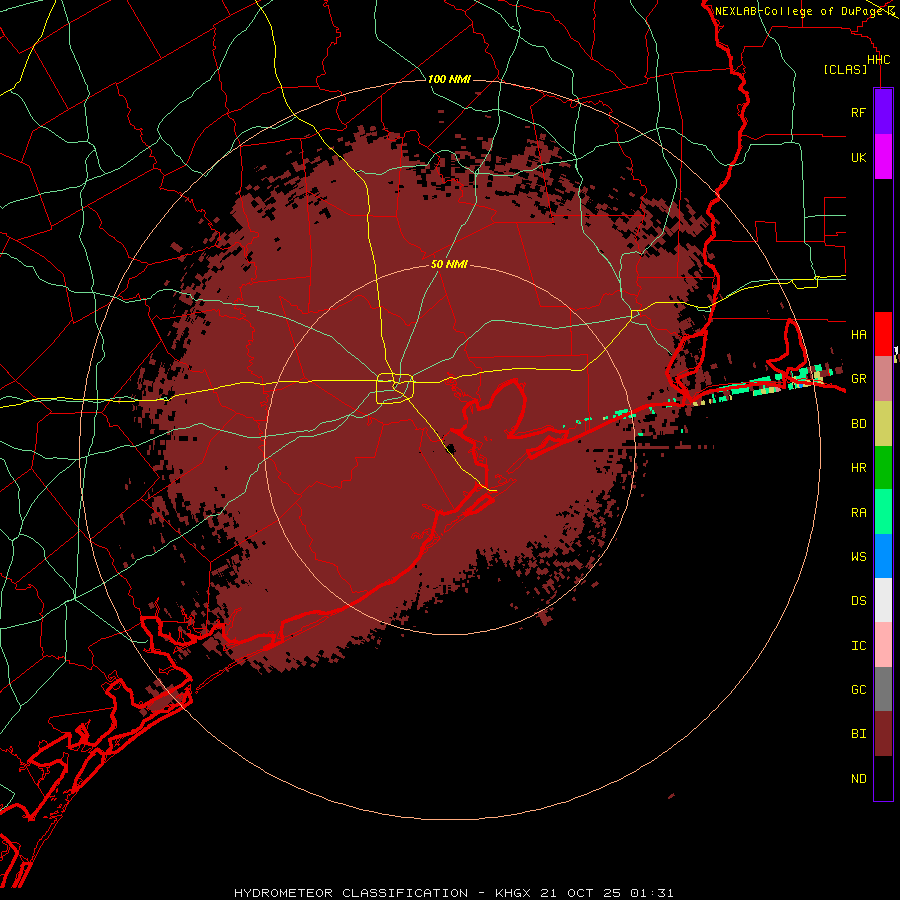
Task: Click the DS white legend swatch
Action: 883,600
